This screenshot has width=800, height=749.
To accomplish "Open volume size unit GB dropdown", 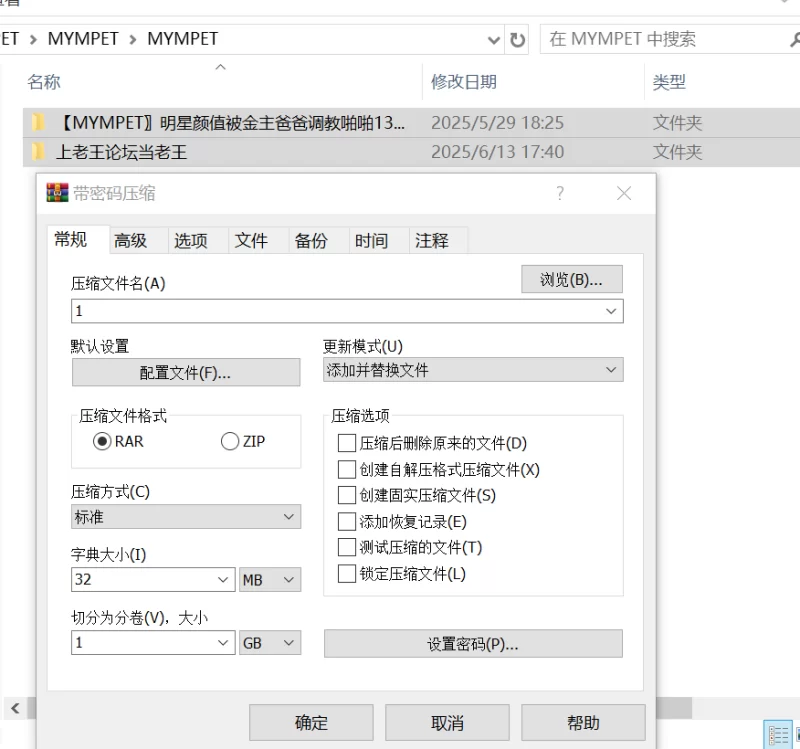I will point(270,643).
